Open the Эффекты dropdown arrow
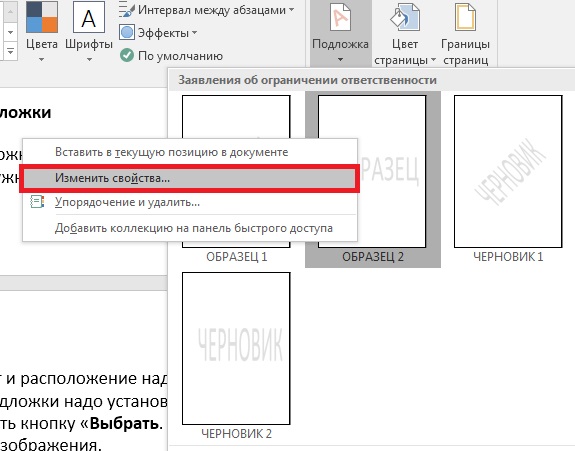Screen dimensions: 575x451 coord(194,33)
